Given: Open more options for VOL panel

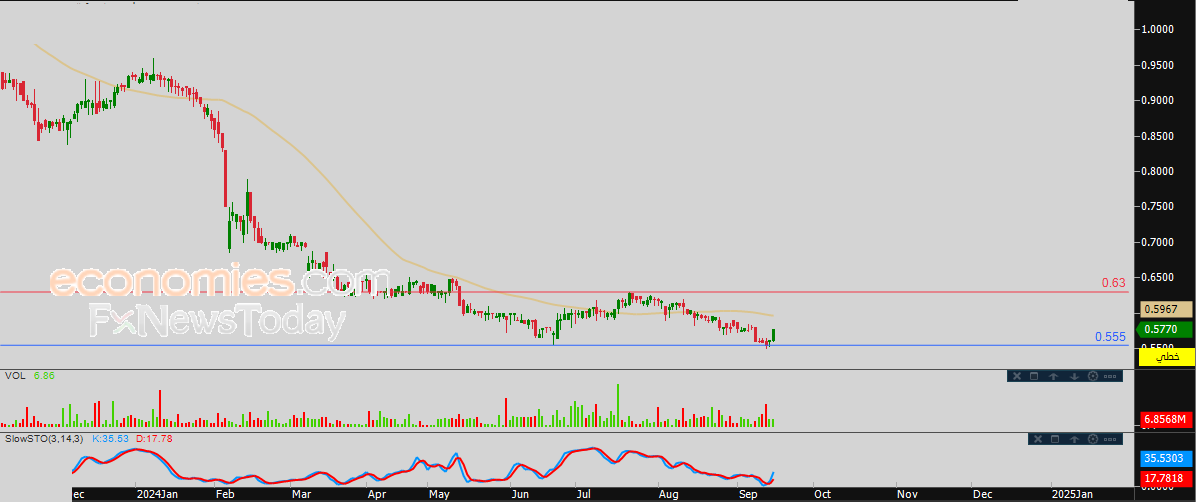Looking at the screenshot, I should click(x=1110, y=376).
